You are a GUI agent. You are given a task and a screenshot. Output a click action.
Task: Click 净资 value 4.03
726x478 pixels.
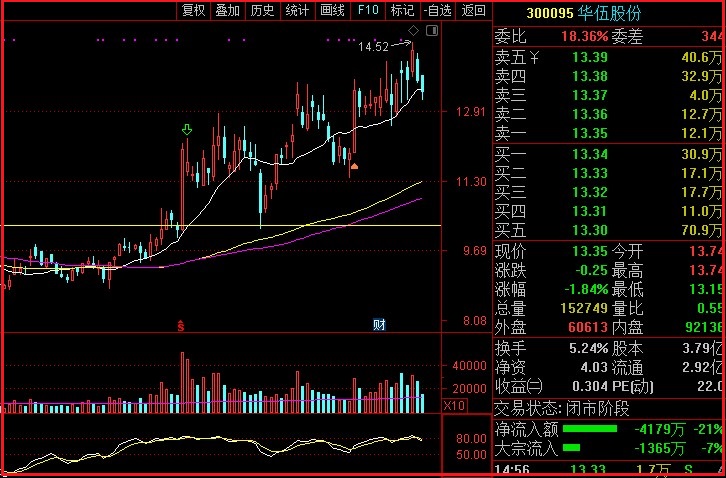[594, 368]
